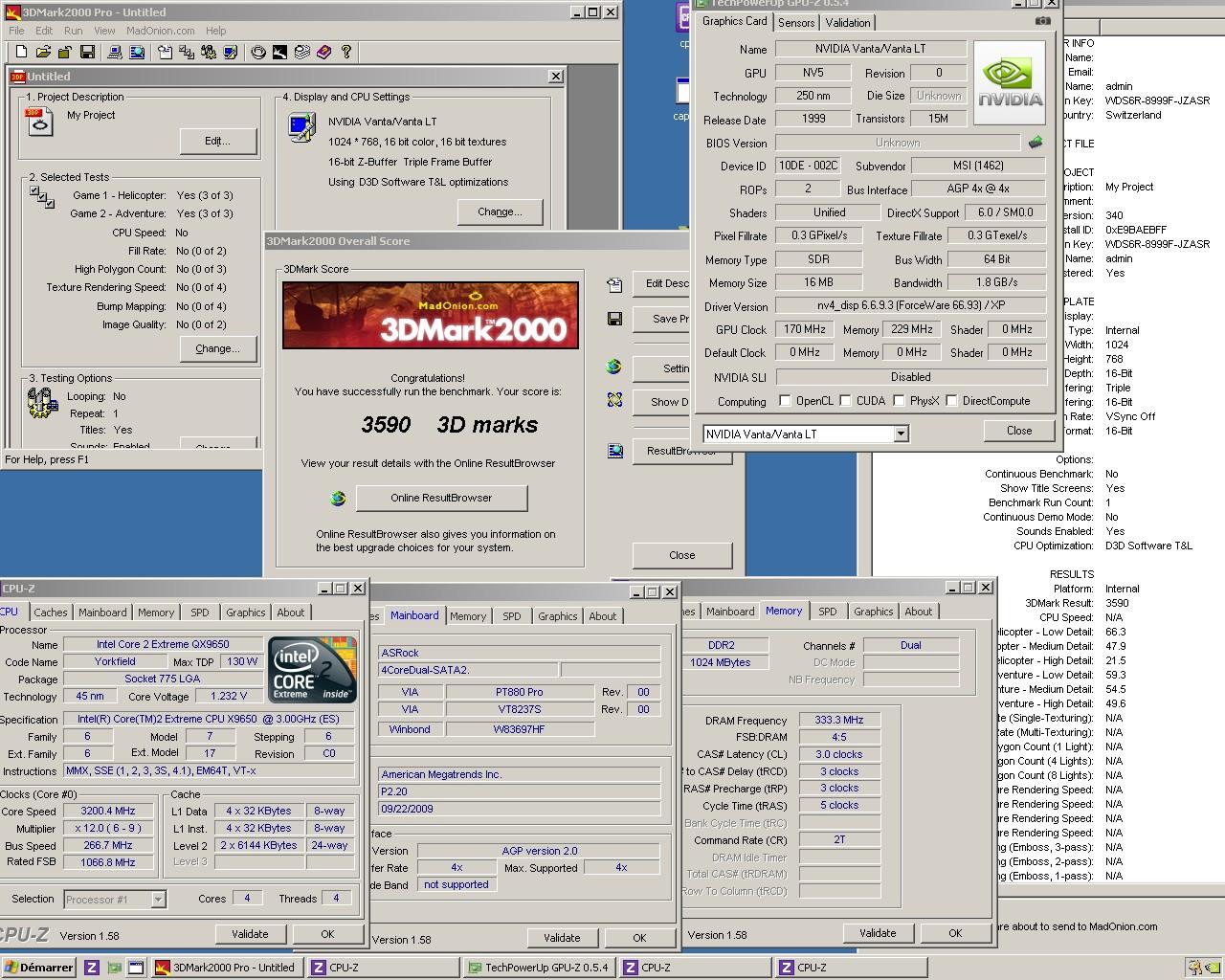Click the Edit description toolbar icon
This screenshot has height=980, width=1225.
point(165,52)
